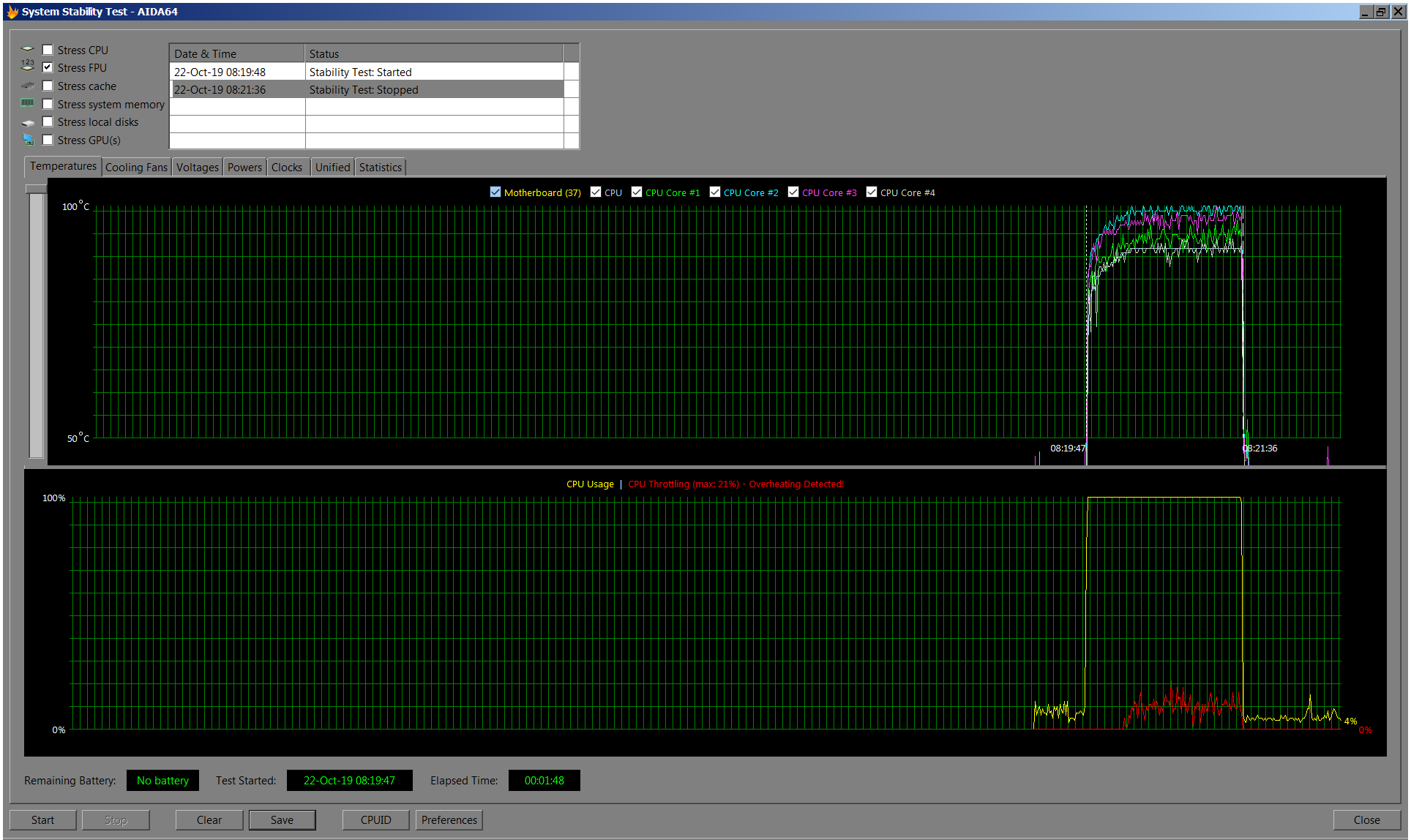Image resolution: width=1411 pixels, height=840 pixels.
Task: Click the cache chip icon
Action: click(28, 86)
